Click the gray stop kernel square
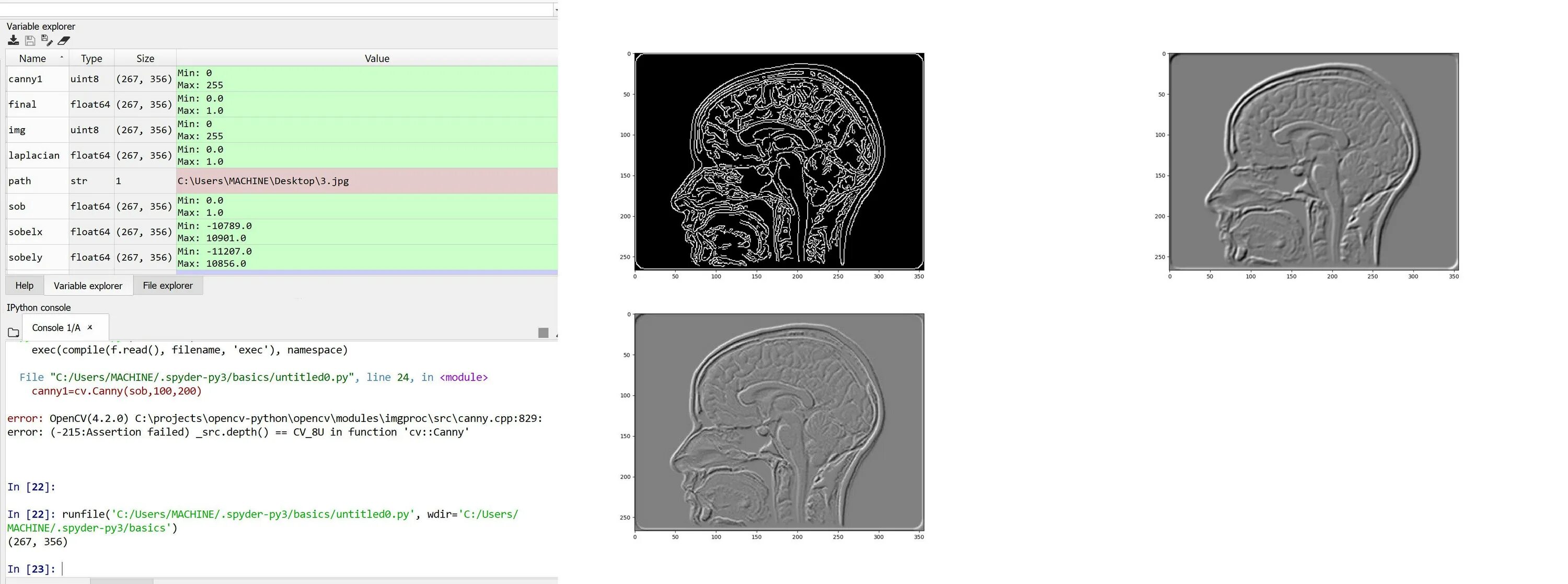 (x=543, y=332)
